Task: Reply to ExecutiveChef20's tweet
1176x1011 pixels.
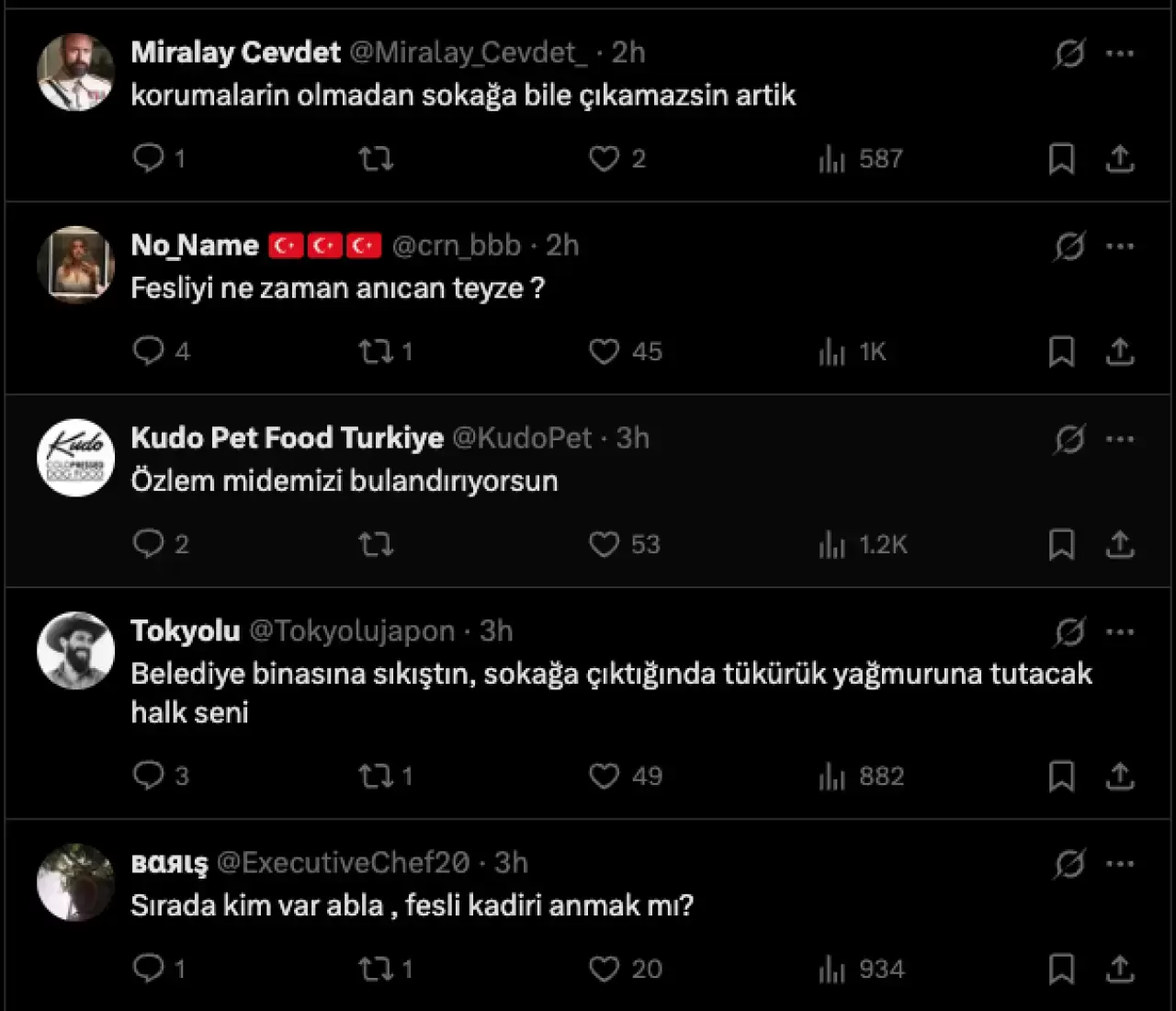Action: click(148, 969)
